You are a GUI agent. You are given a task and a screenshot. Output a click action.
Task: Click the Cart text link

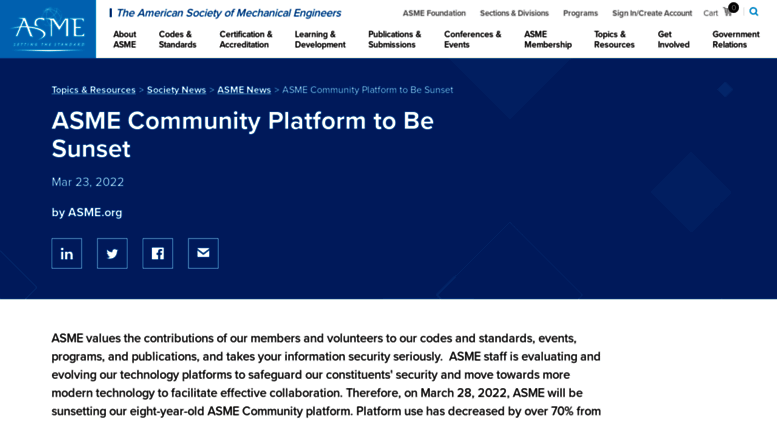pos(710,13)
